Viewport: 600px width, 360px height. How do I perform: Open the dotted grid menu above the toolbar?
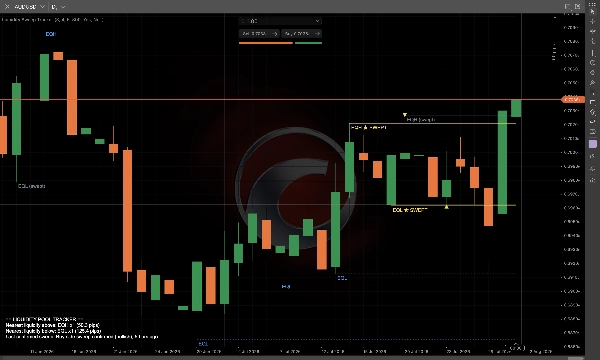593,4
